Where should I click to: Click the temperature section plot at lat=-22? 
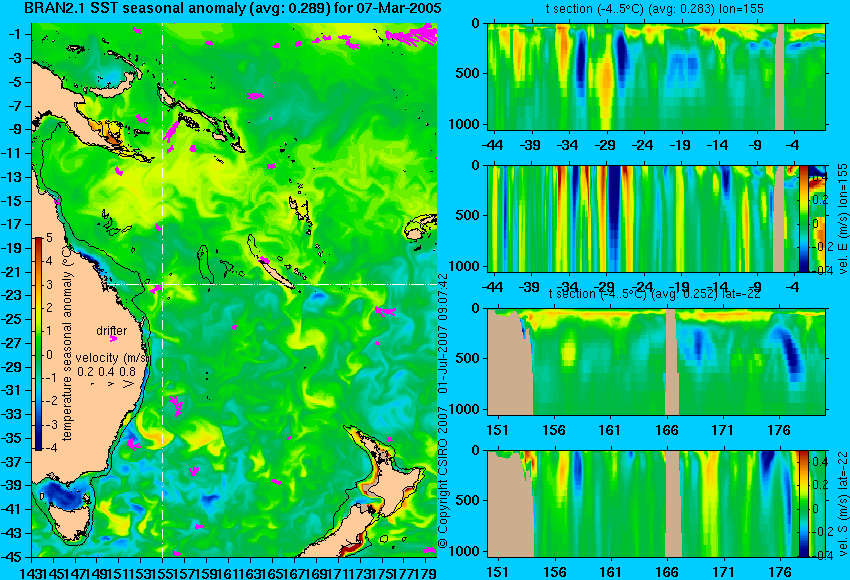(657, 362)
